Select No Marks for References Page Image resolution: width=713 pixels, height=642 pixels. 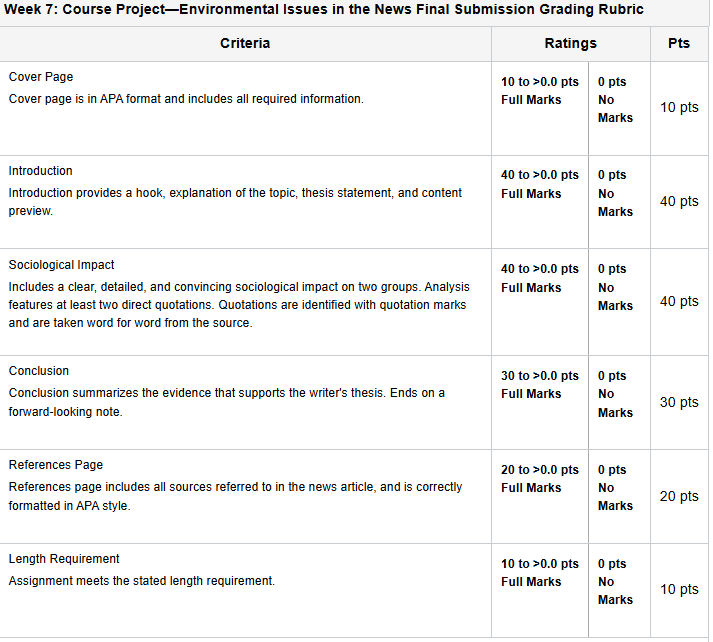coord(619,497)
